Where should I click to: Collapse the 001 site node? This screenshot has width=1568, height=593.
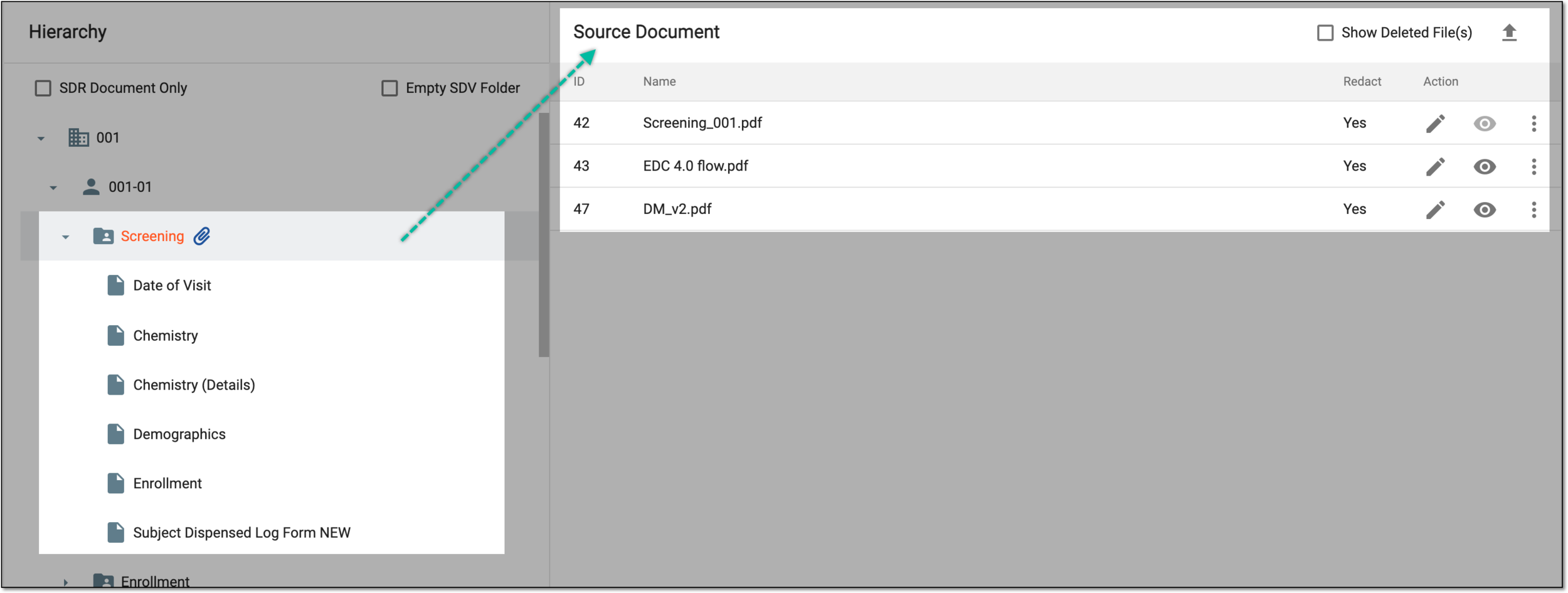coord(41,139)
